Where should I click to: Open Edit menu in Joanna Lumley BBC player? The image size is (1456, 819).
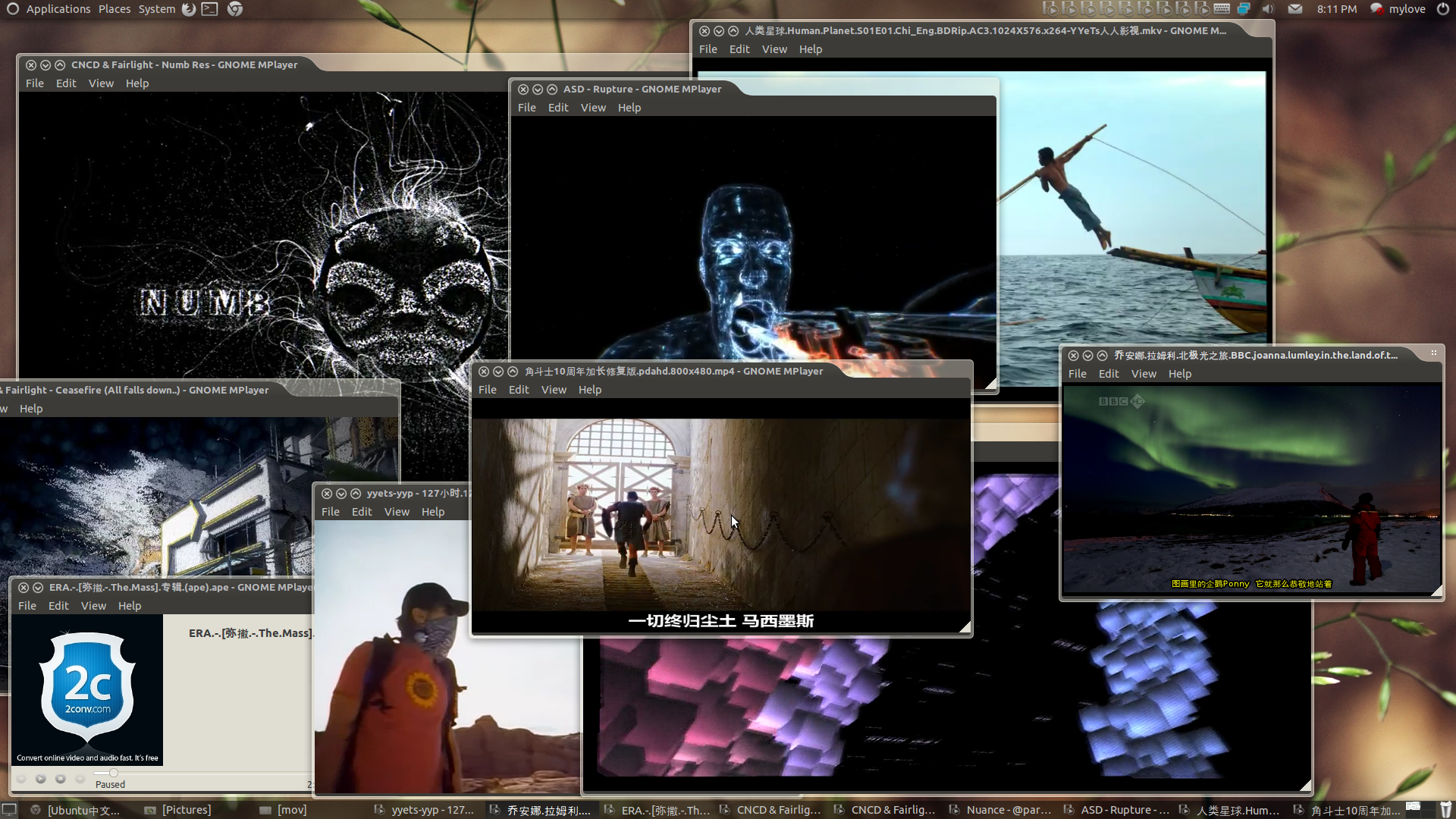point(1109,374)
